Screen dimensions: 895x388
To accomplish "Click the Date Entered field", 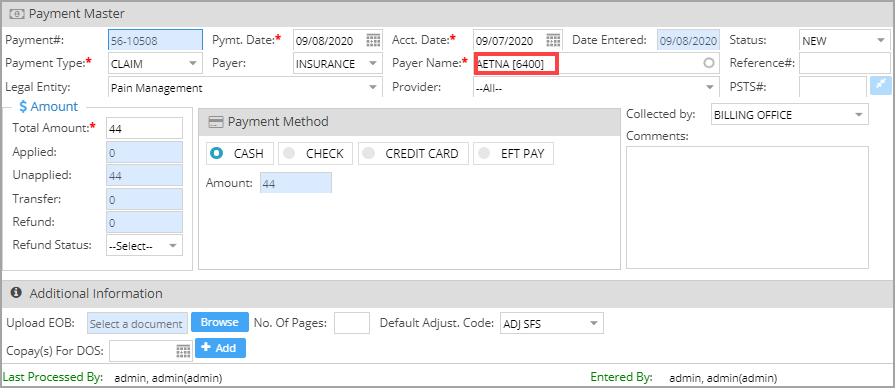I will click(687, 41).
